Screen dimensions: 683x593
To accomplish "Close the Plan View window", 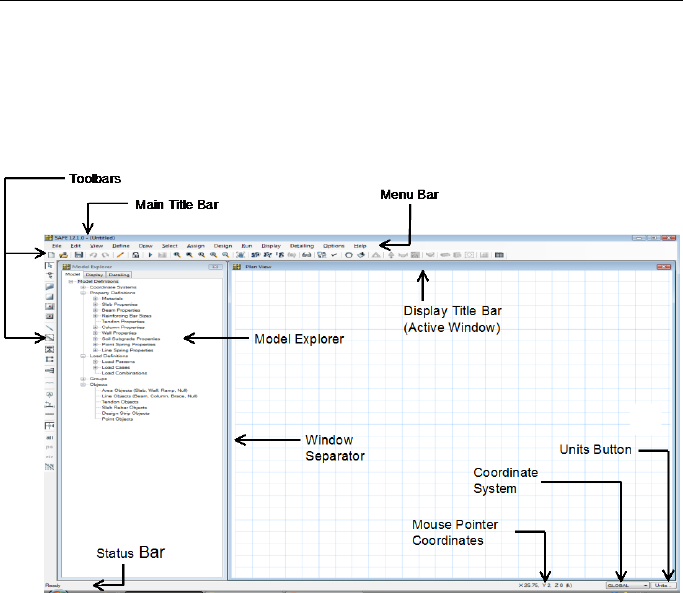I will click(664, 267).
